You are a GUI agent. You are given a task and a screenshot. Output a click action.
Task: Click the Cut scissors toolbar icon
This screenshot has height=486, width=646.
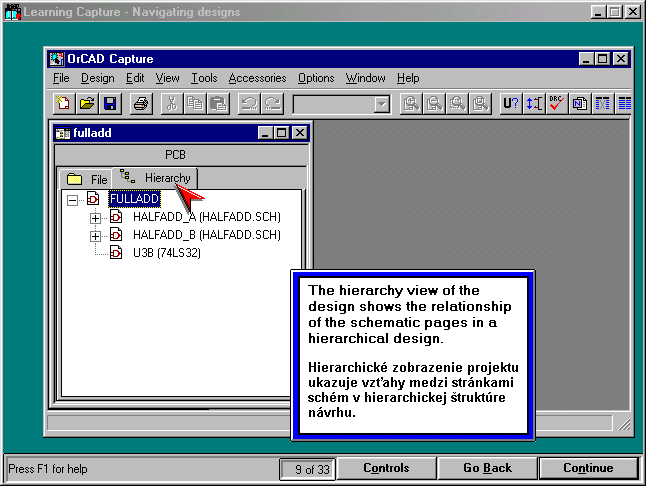[172, 103]
